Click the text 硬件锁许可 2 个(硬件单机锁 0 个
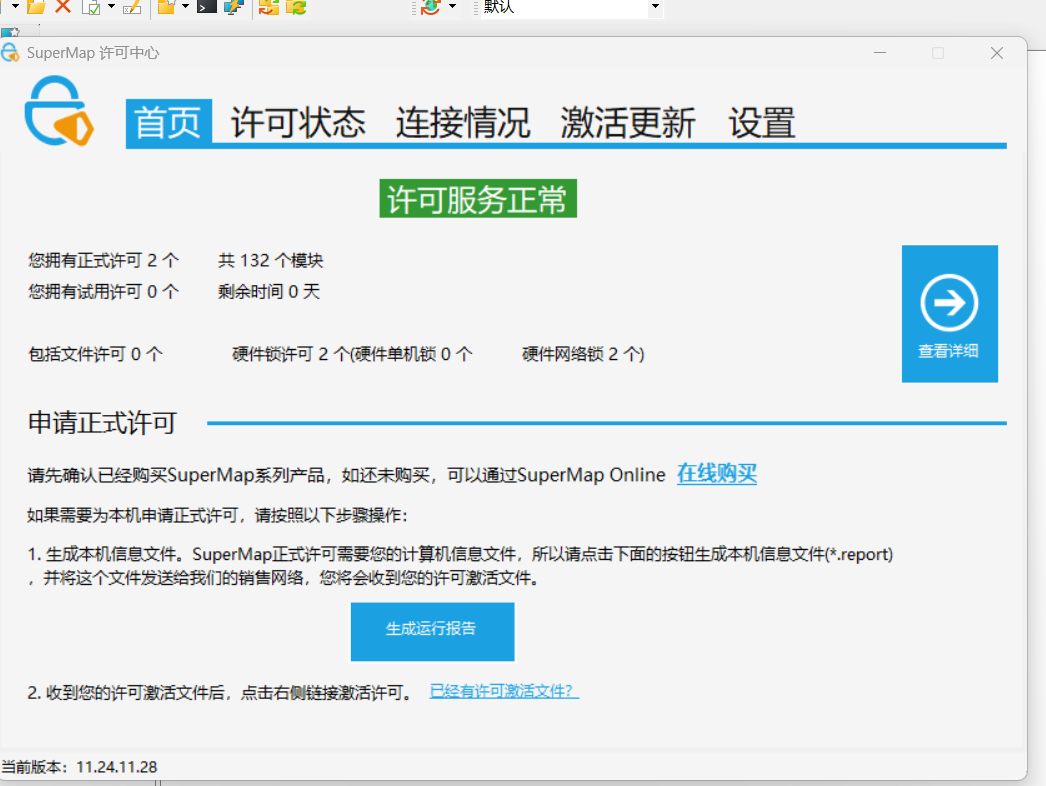The width and height of the screenshot is (1046, 786). coord(352,354)
